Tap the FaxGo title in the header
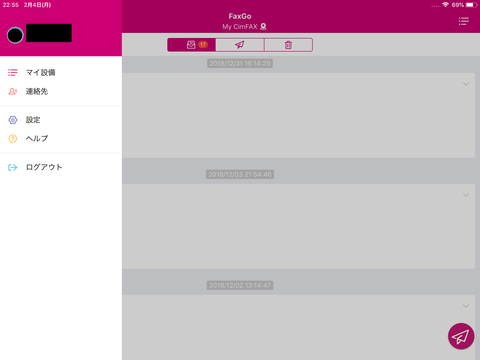Viewport: 480px width, 360px height. click(x=240, y=16)
